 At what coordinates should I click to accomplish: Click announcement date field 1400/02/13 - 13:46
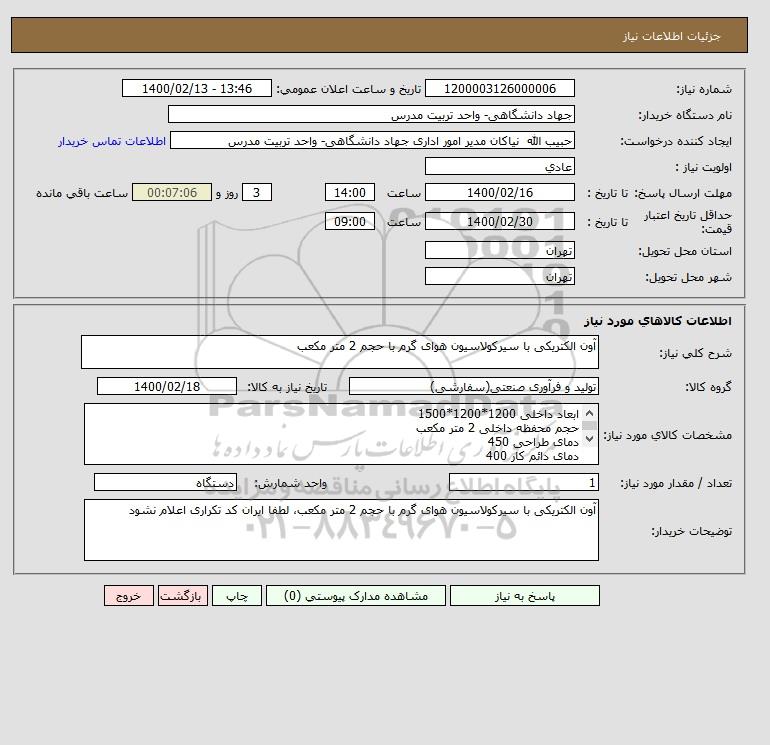pos(196,88)
